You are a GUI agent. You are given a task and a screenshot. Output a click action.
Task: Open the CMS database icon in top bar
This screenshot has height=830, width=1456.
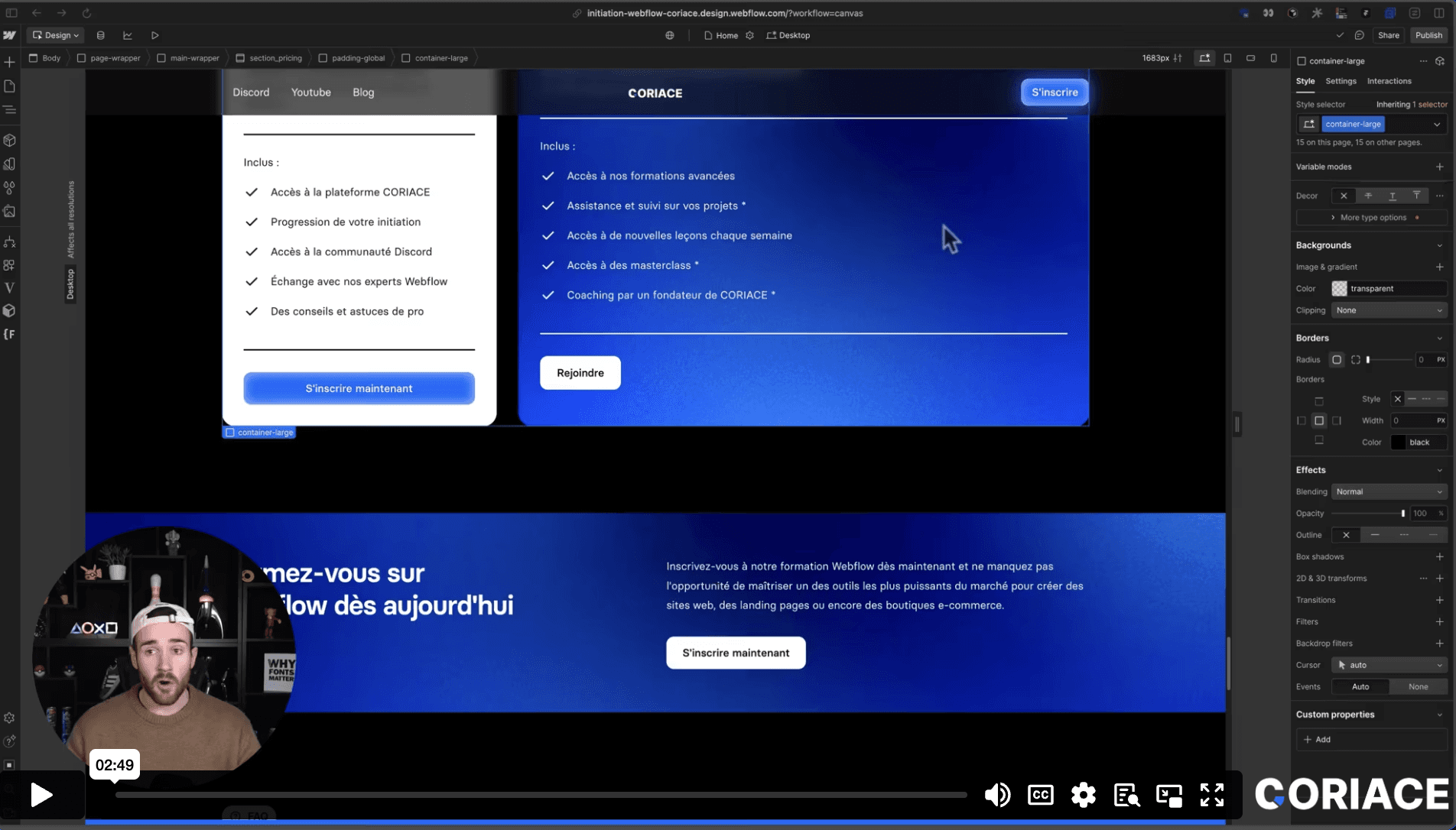(x=101, y=35)
